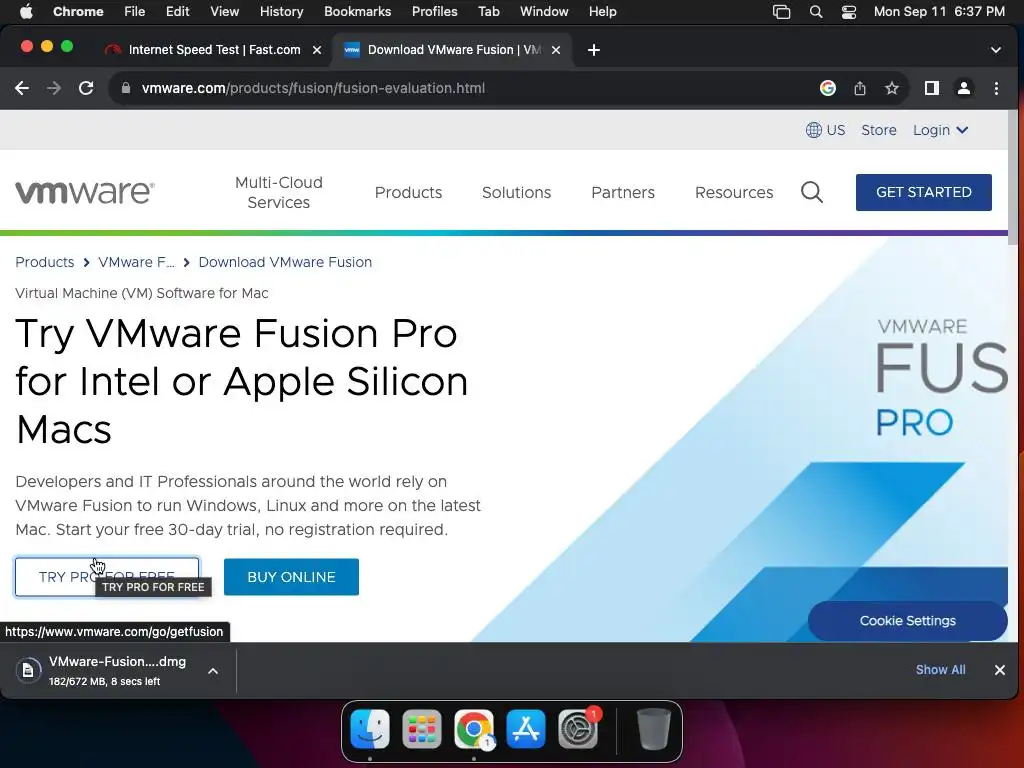
Task: Open VMware site search magnifier
Action: coord(812,192)
